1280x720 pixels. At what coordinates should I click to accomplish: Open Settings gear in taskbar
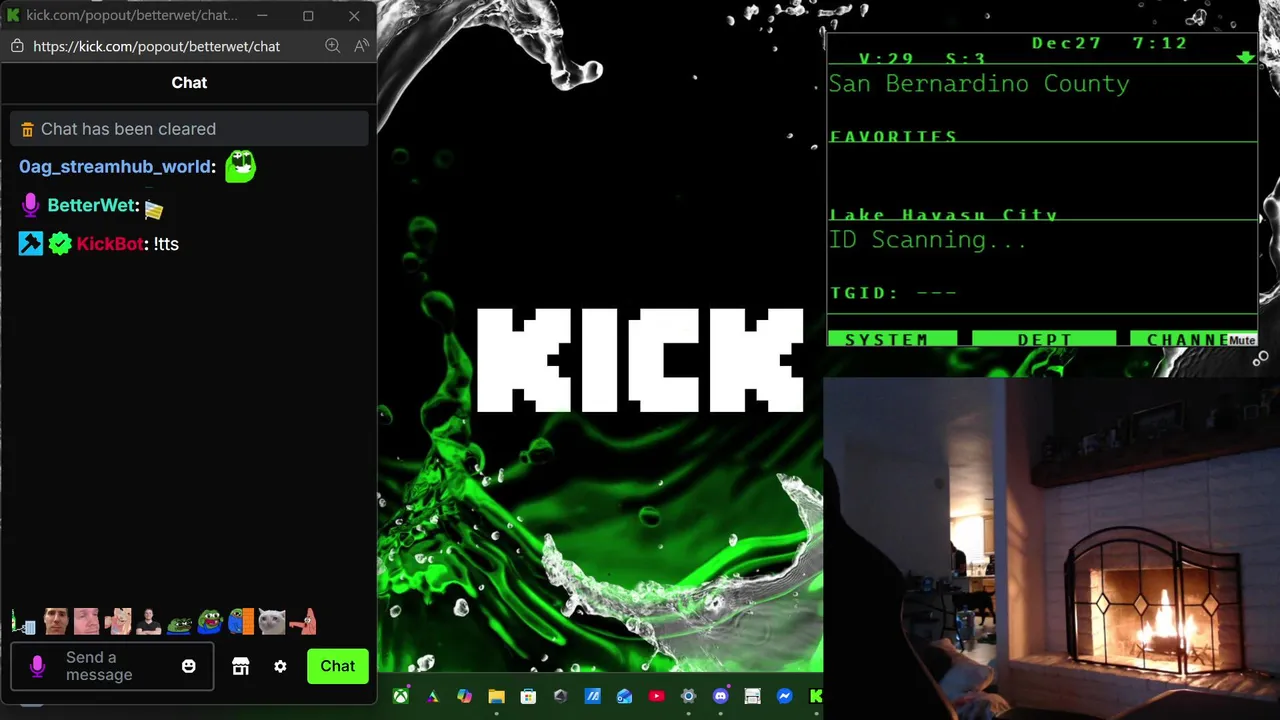688,696
